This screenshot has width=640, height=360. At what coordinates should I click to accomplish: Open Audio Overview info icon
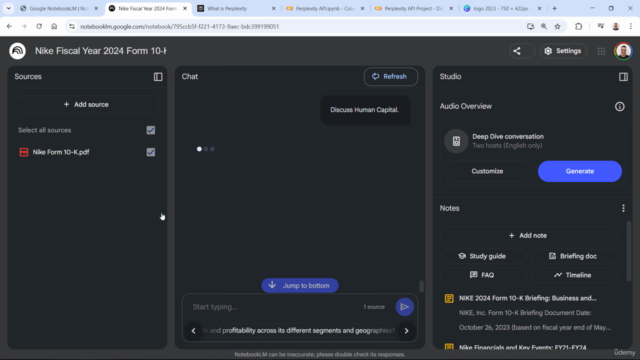pyautogui.click(x=620, y=107)
